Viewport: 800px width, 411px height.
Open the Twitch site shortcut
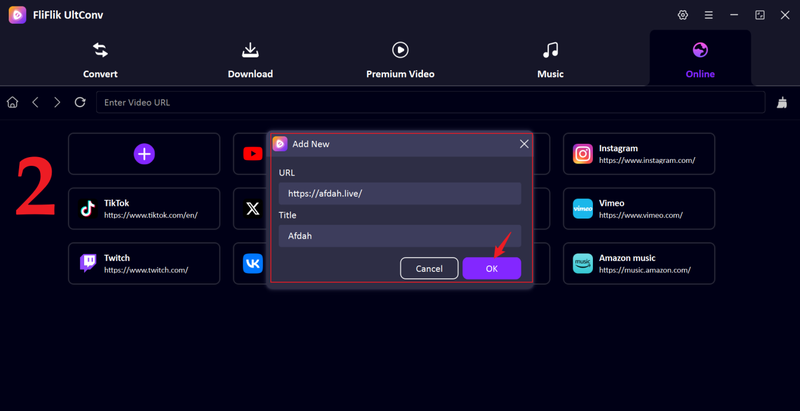coord(144,263)
